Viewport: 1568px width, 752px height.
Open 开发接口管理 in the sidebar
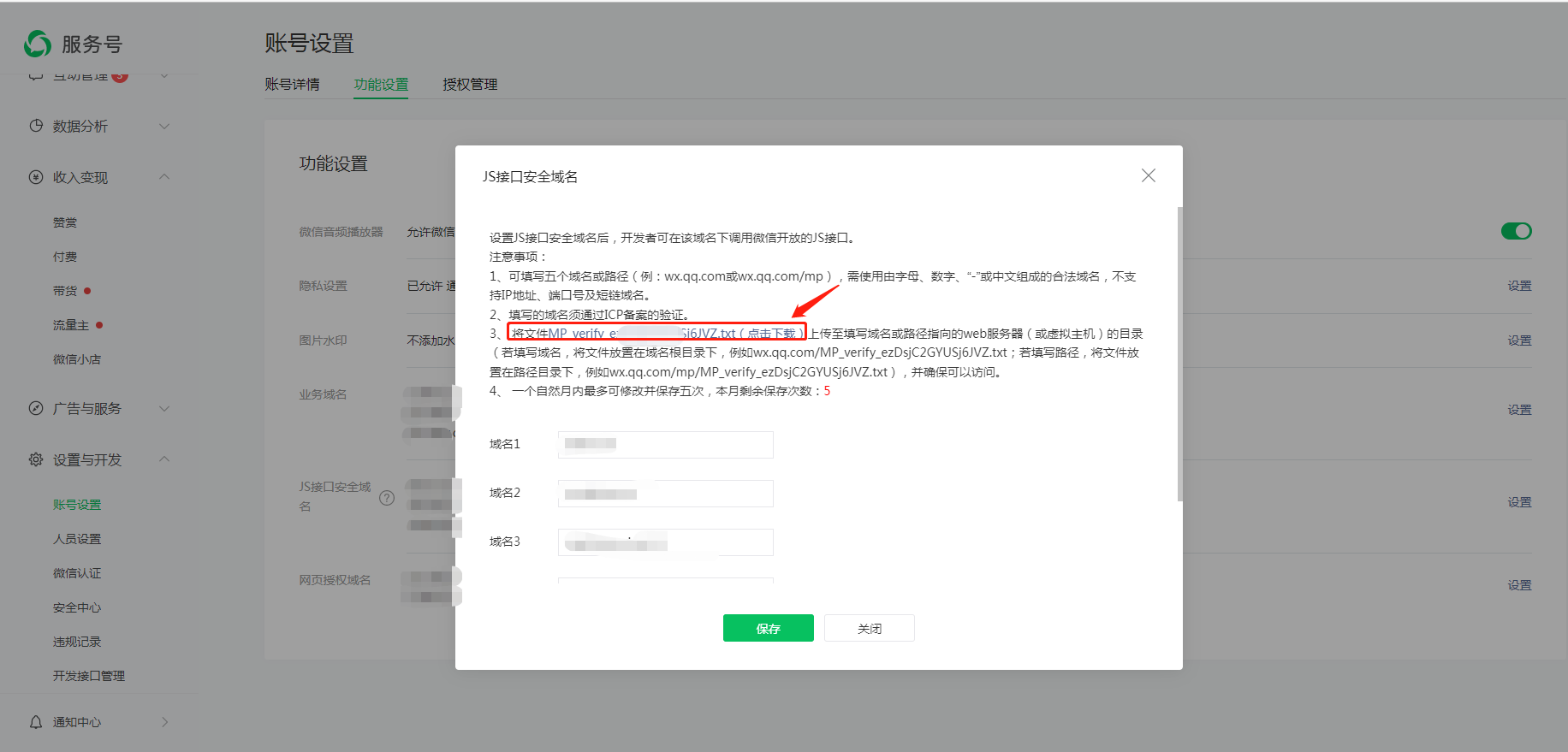point(89,676)
